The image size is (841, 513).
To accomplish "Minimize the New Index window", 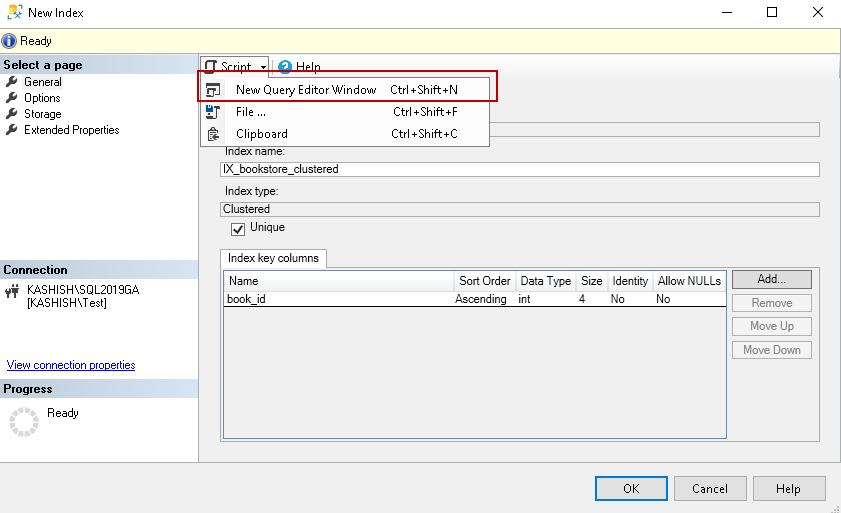I will click(727, 12).
